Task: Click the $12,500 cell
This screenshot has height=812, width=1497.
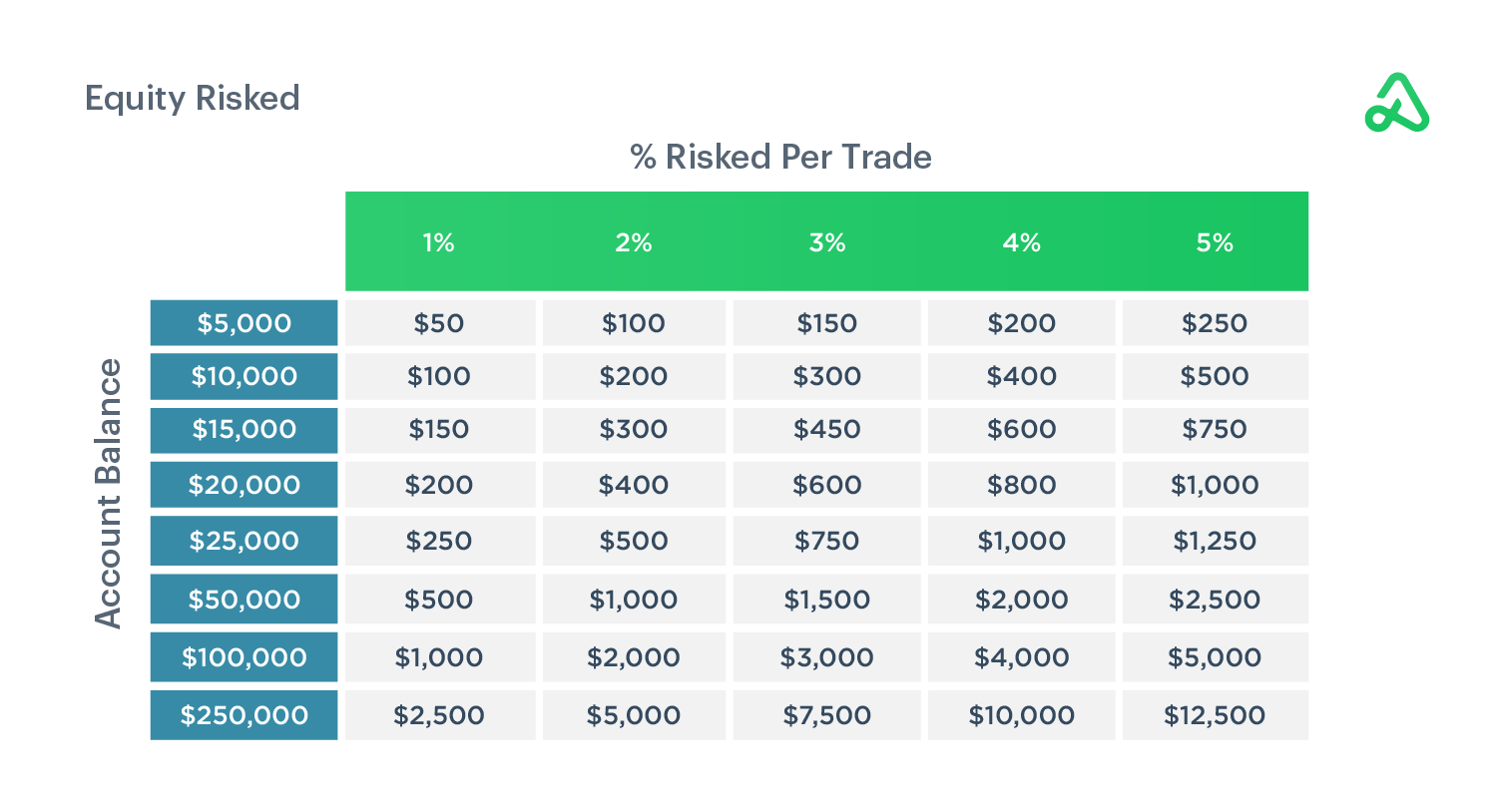Action: pyautogui.click(x=1215, y=715)
